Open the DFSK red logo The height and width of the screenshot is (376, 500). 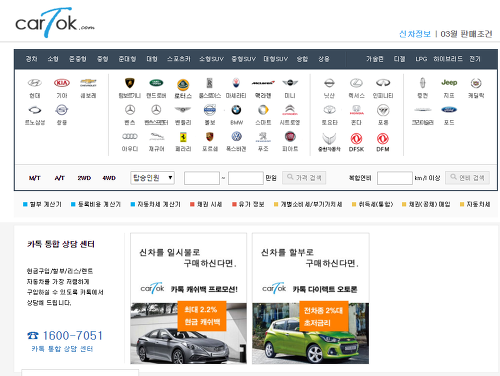(356, 138)
